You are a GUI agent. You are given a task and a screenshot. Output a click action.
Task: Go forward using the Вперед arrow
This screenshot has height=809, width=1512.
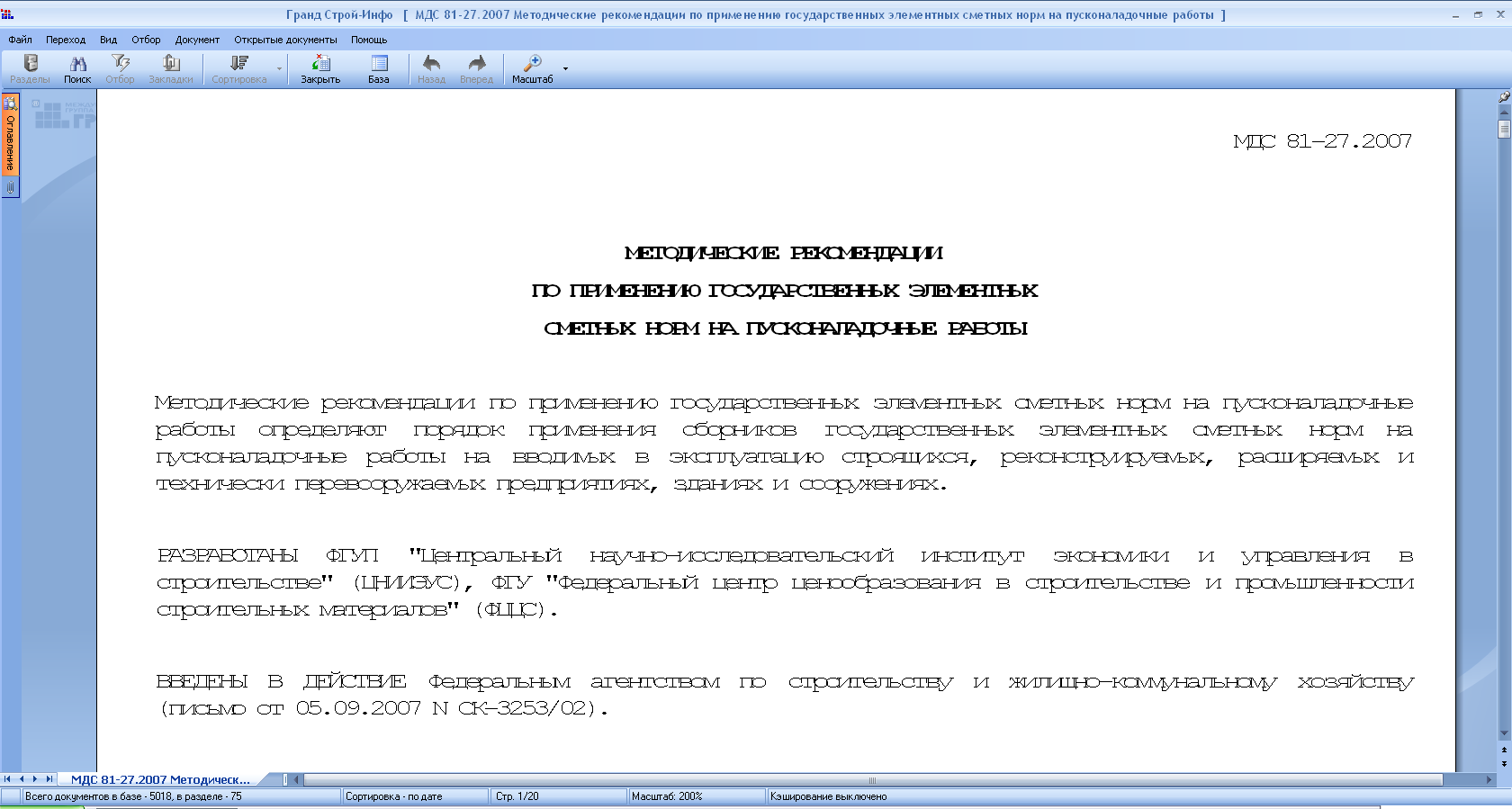tap(477, 69)
